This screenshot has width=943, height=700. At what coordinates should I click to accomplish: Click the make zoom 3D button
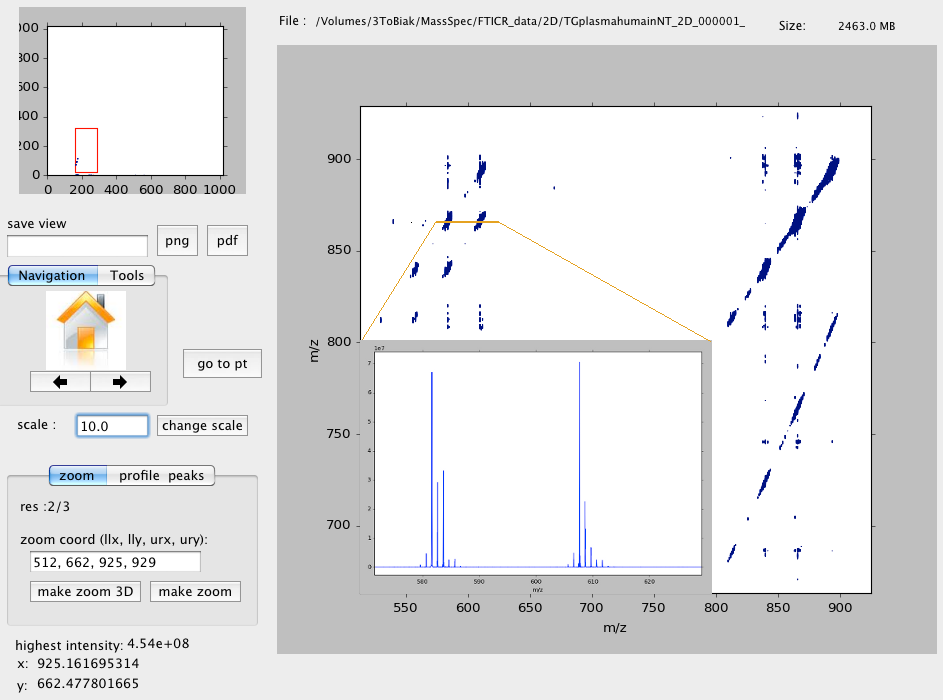click(85, 592)
